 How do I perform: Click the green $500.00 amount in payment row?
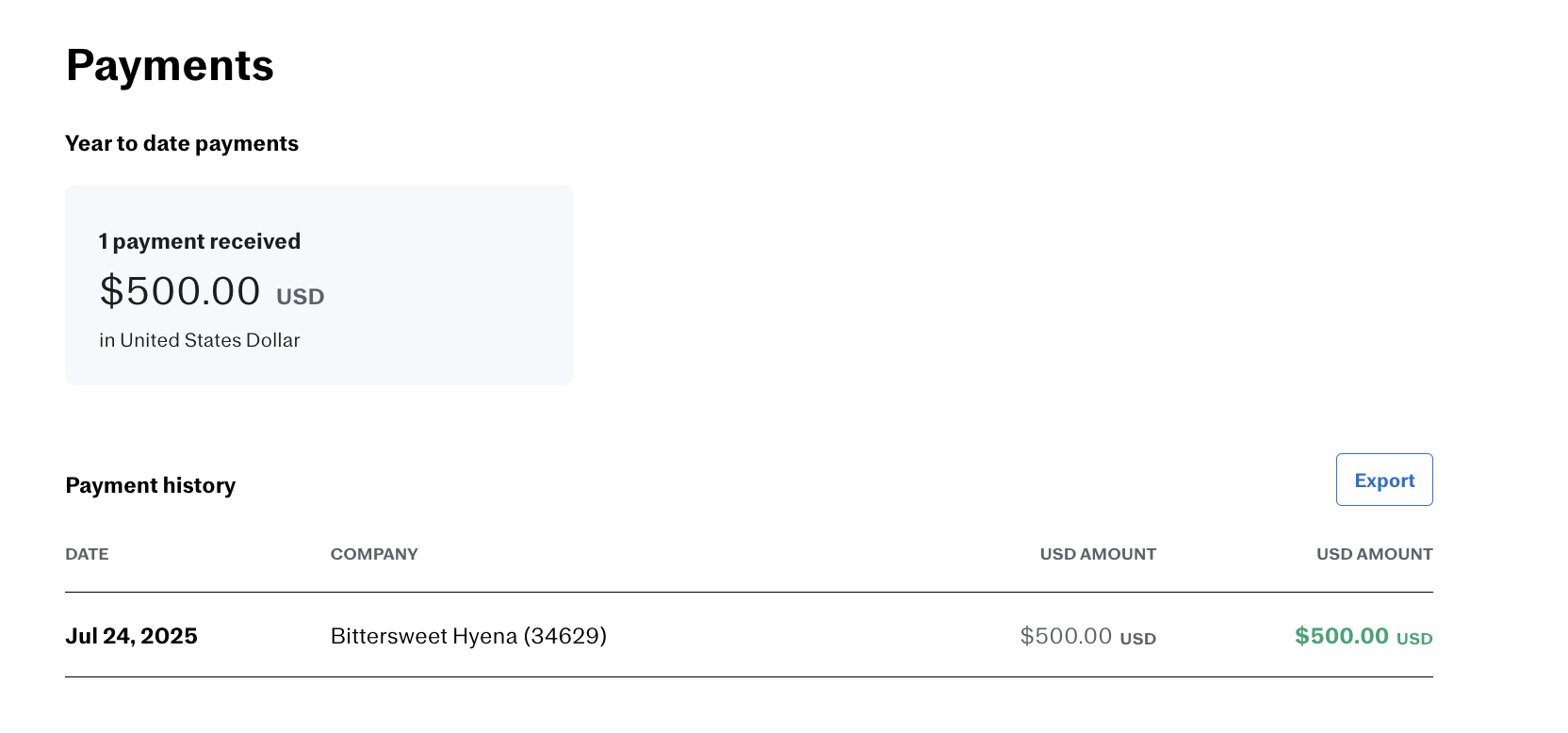(1341, 636)
